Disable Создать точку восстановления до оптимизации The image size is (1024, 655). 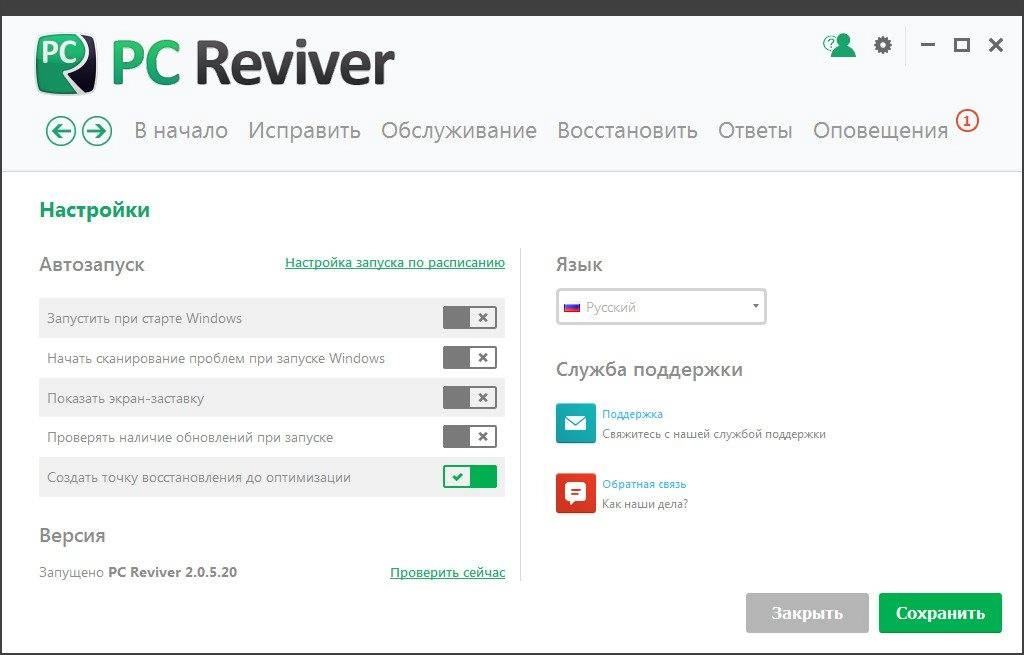[470, 477]
